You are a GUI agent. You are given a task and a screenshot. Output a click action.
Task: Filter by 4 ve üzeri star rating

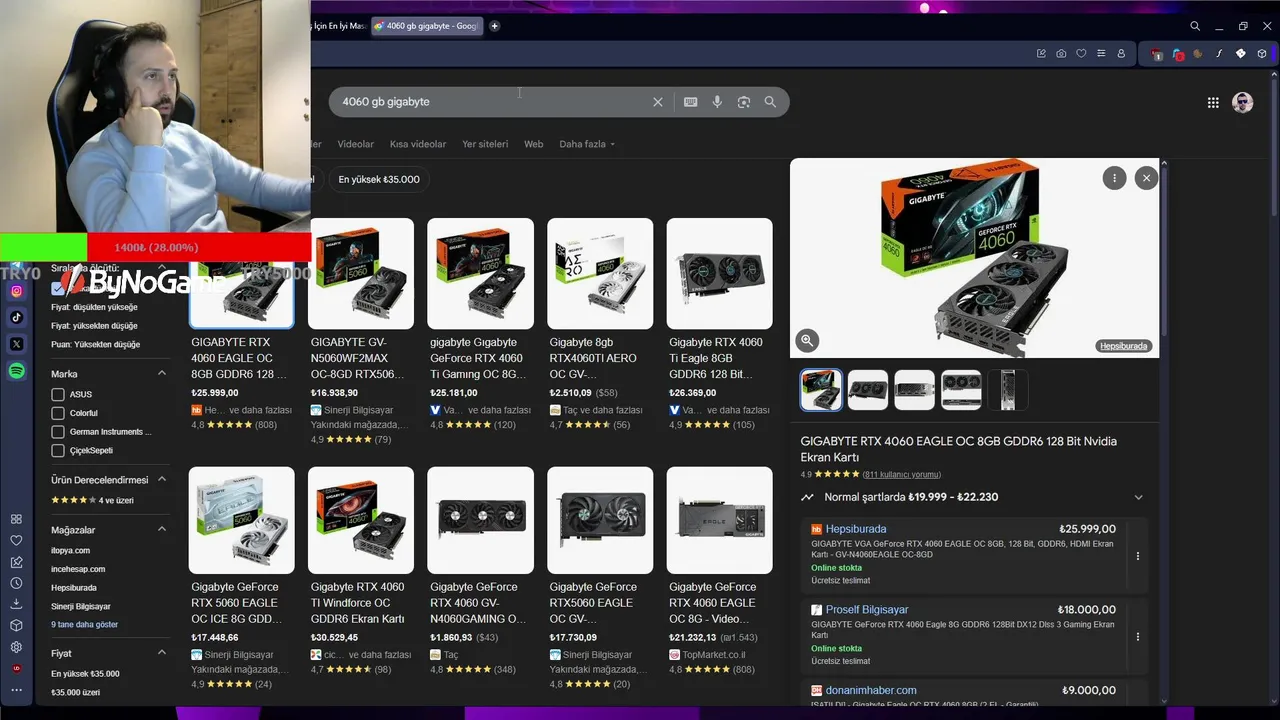(x=92, y=500)
